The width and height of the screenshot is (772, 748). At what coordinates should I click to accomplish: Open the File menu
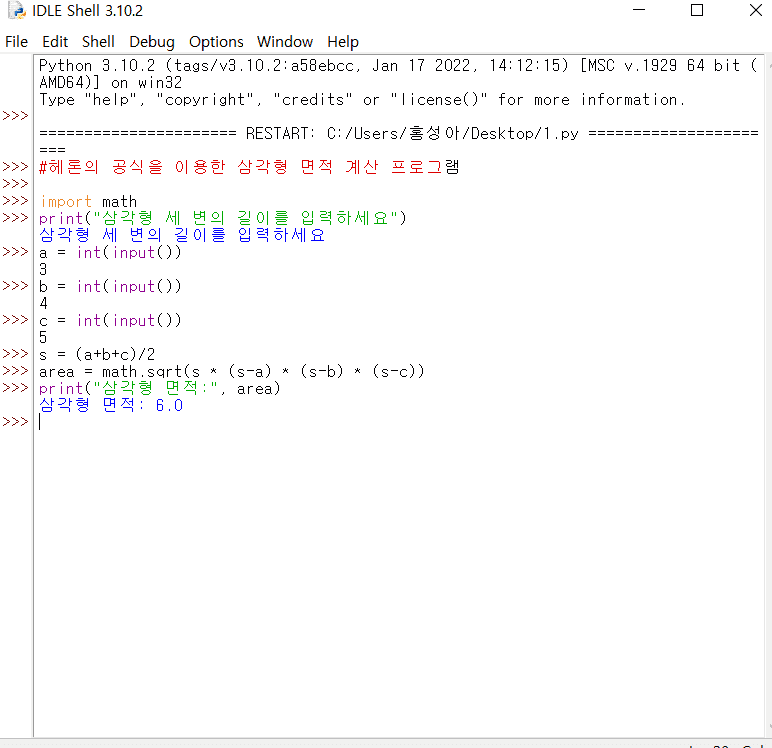click(x=16, y=42)
